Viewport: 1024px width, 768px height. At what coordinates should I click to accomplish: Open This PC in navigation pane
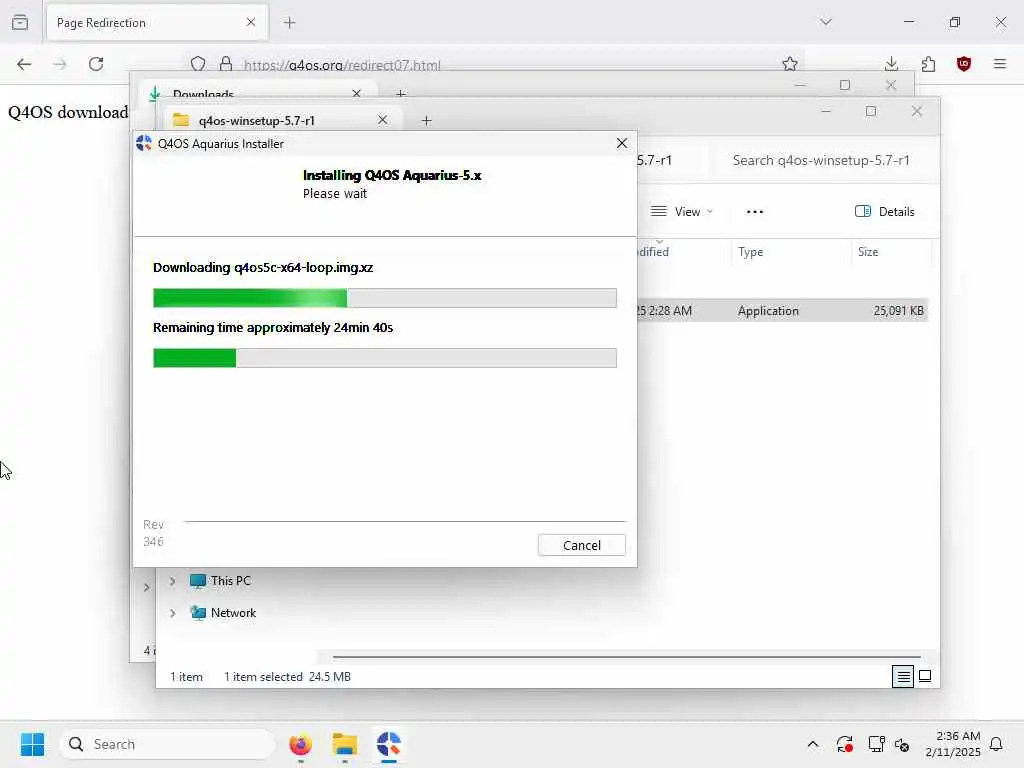(221, 581)
